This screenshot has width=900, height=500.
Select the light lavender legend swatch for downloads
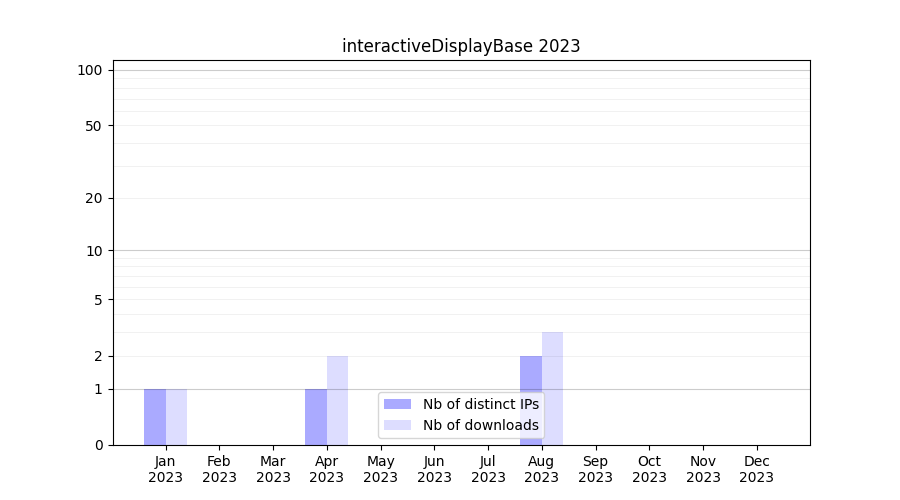tap(397, 425)
